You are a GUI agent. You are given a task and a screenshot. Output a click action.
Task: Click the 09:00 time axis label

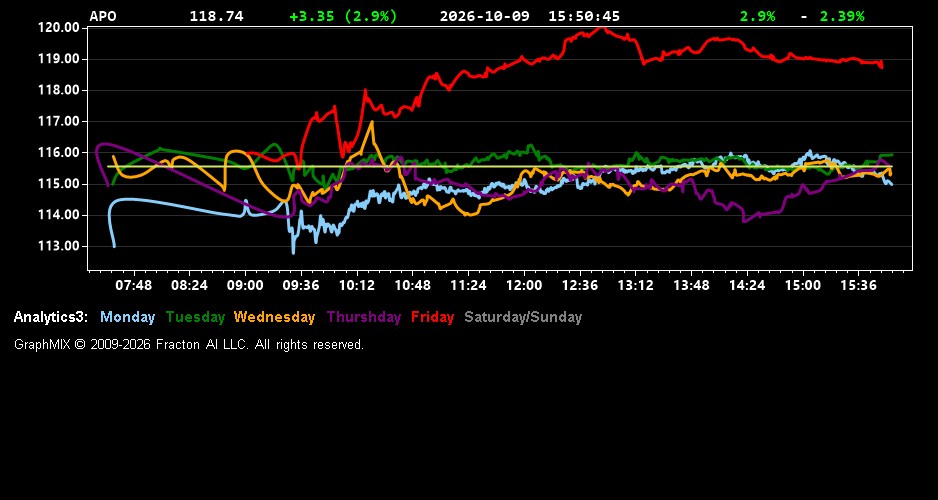tap(245, 285)
